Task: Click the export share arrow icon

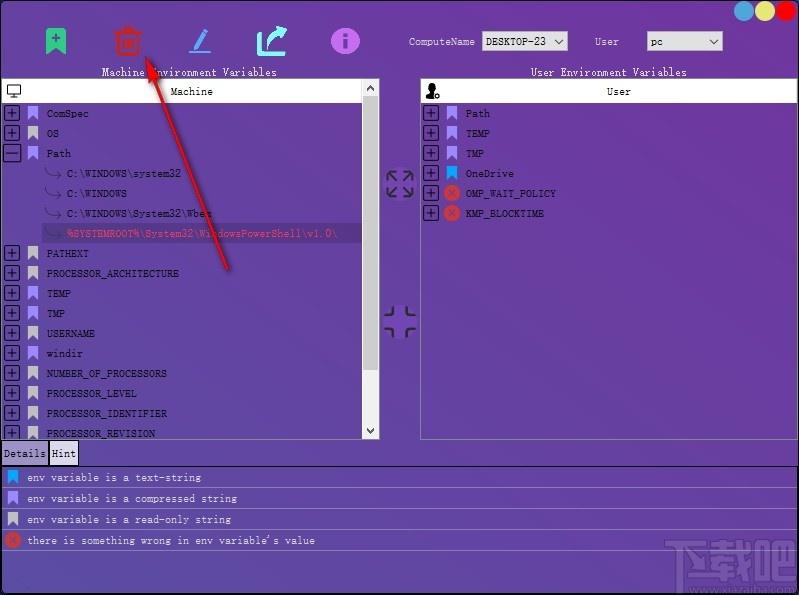Action: point(271,41)
